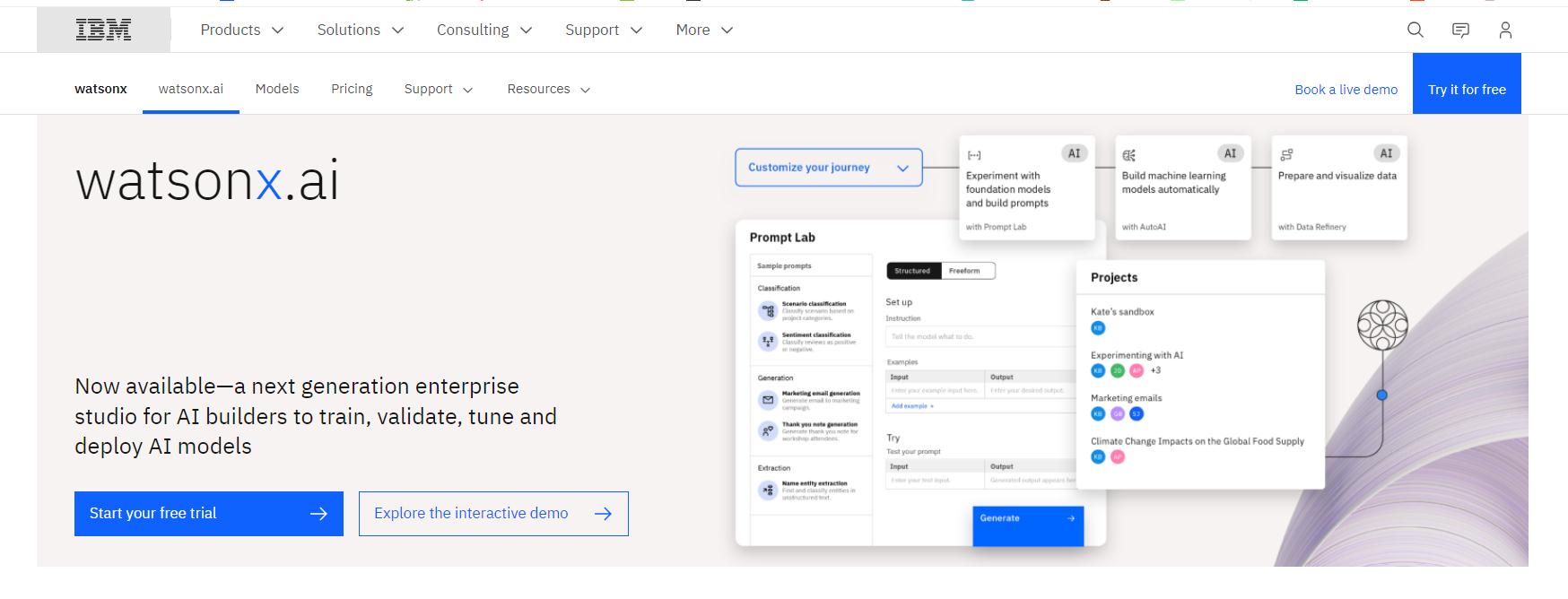Click the blue node on the curve
The image size is (1568, 599).
(1382, 395)
